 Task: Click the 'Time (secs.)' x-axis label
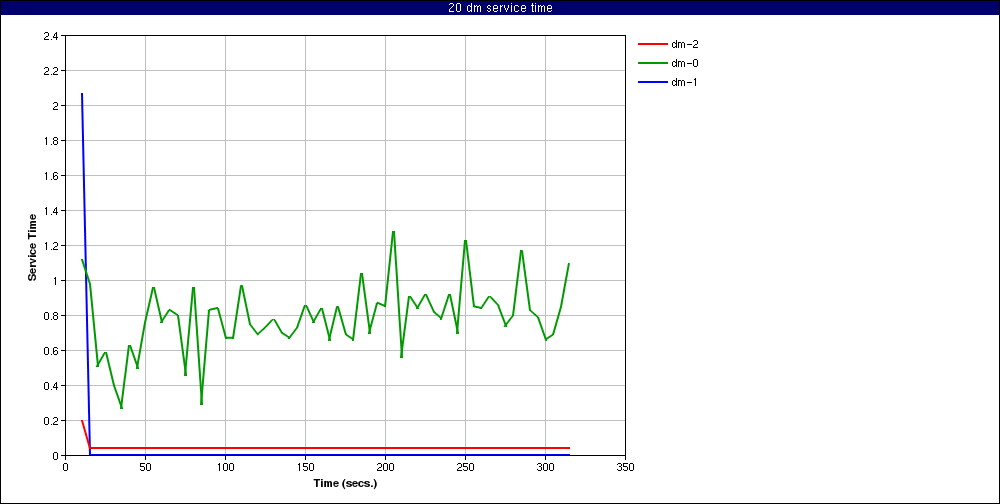345,483
